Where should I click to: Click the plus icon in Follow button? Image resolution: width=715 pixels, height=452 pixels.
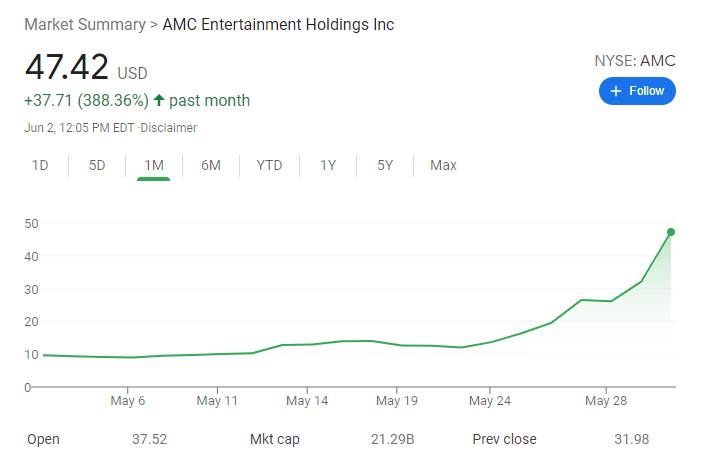tap(616, 91)
